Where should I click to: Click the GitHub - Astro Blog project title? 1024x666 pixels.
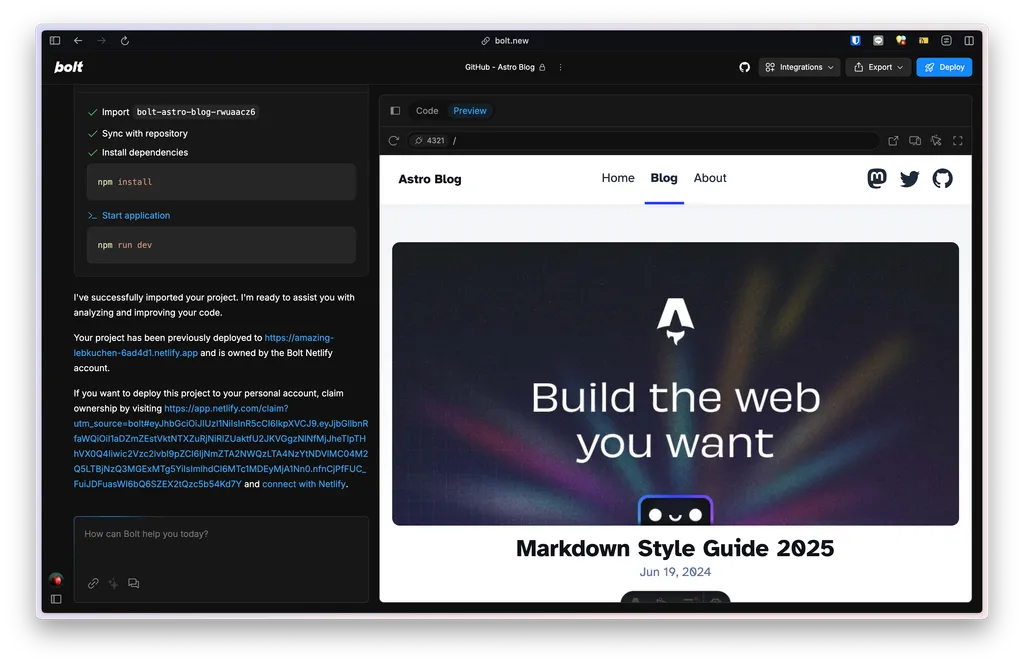point(500,67)
